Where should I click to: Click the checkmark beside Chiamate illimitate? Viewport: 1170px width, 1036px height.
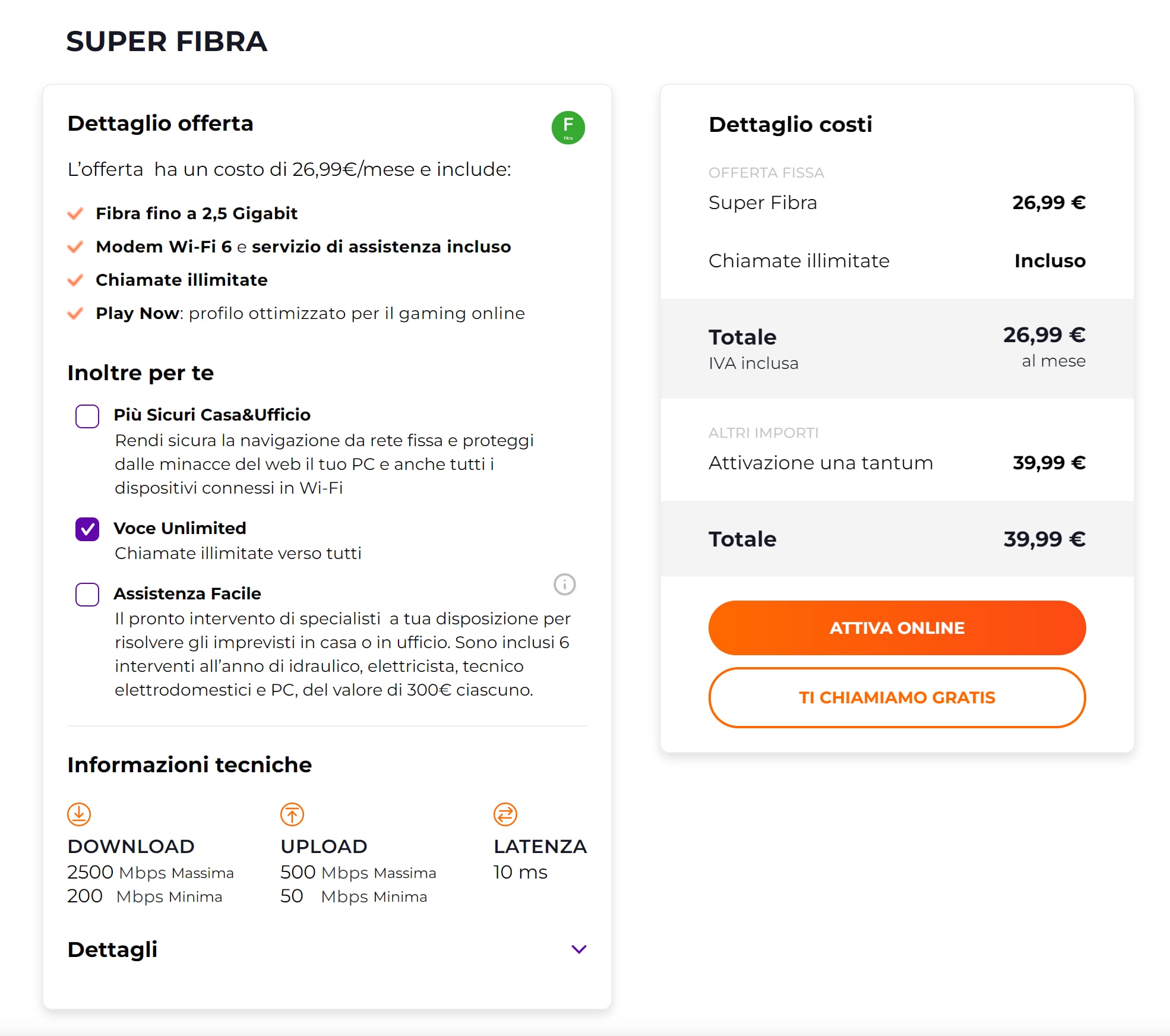tap(75, 280)
